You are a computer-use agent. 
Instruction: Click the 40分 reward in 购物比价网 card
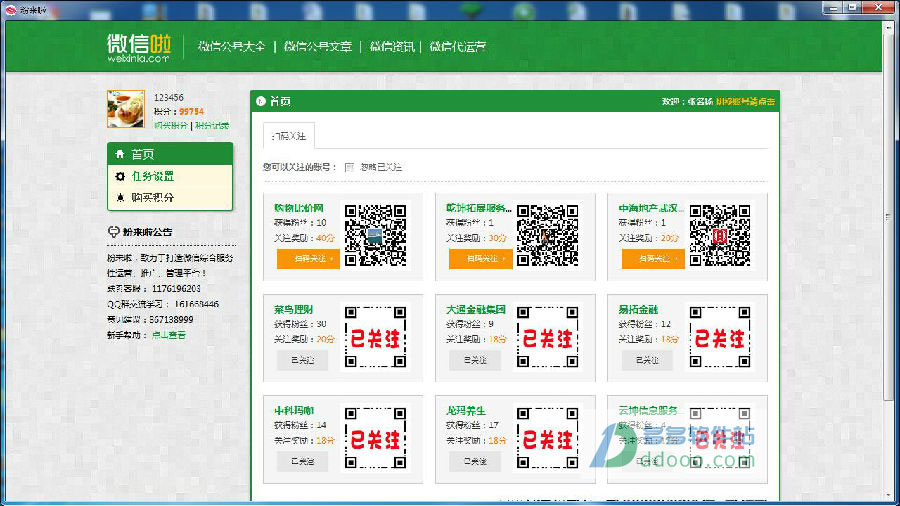pos(325,238)
